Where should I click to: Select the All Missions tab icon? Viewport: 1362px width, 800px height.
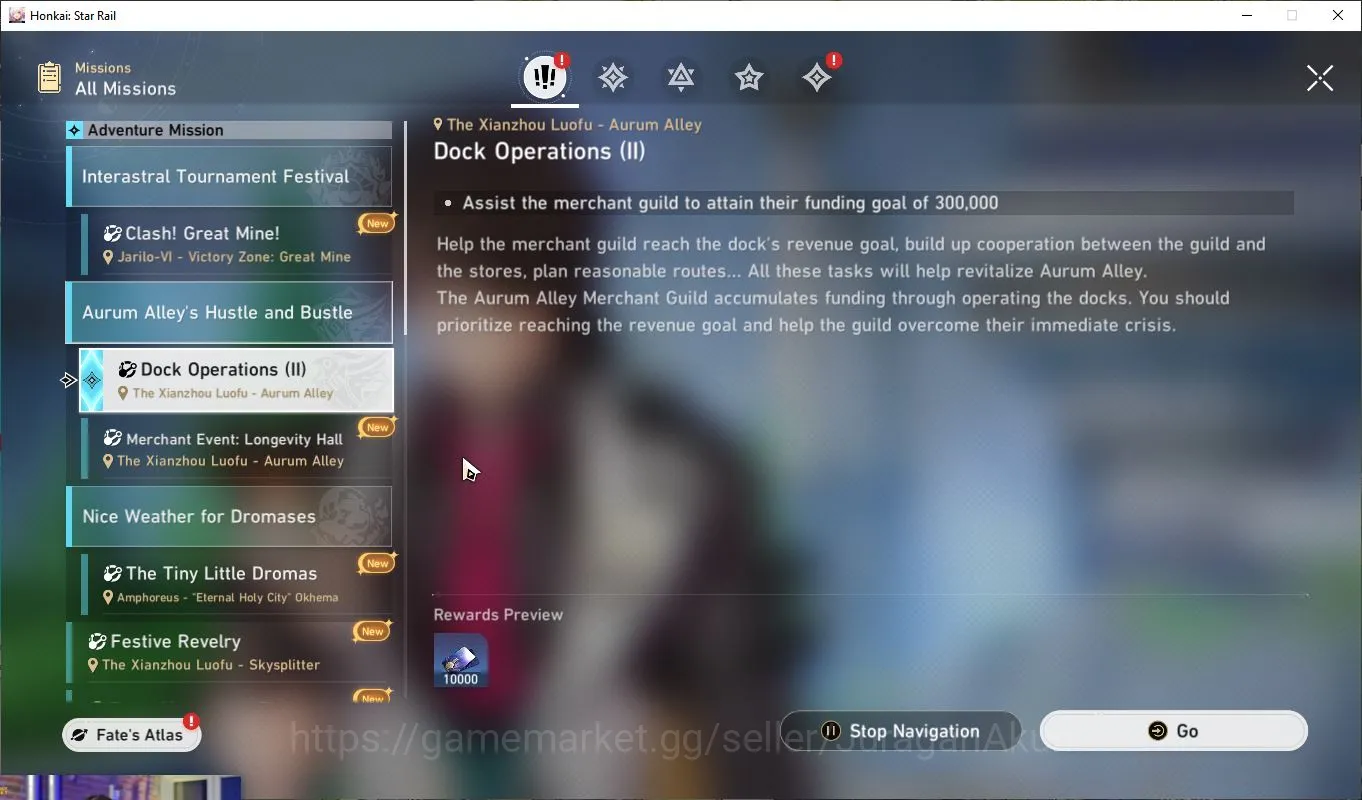coord(545,77)
